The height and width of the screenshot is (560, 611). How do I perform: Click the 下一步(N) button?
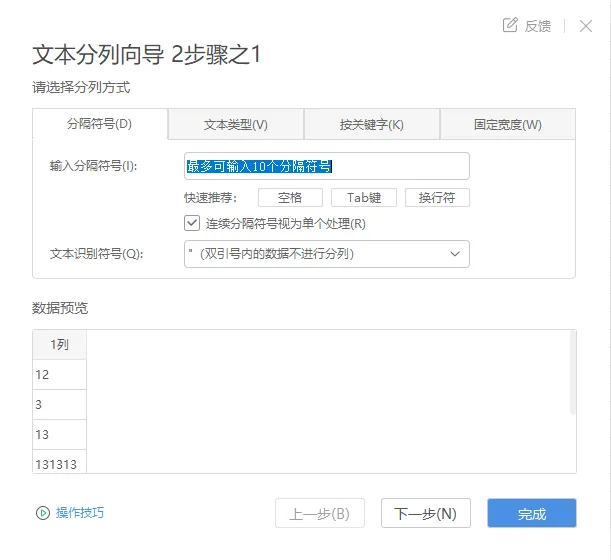point(425,514)
